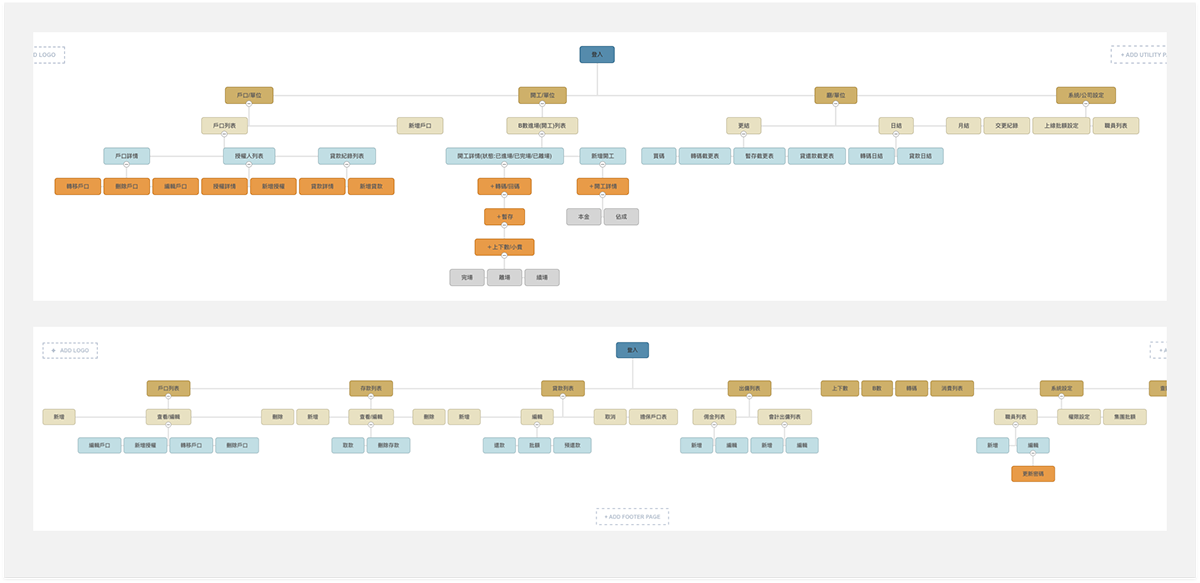Select the grey 本金 node

point(584,217)
